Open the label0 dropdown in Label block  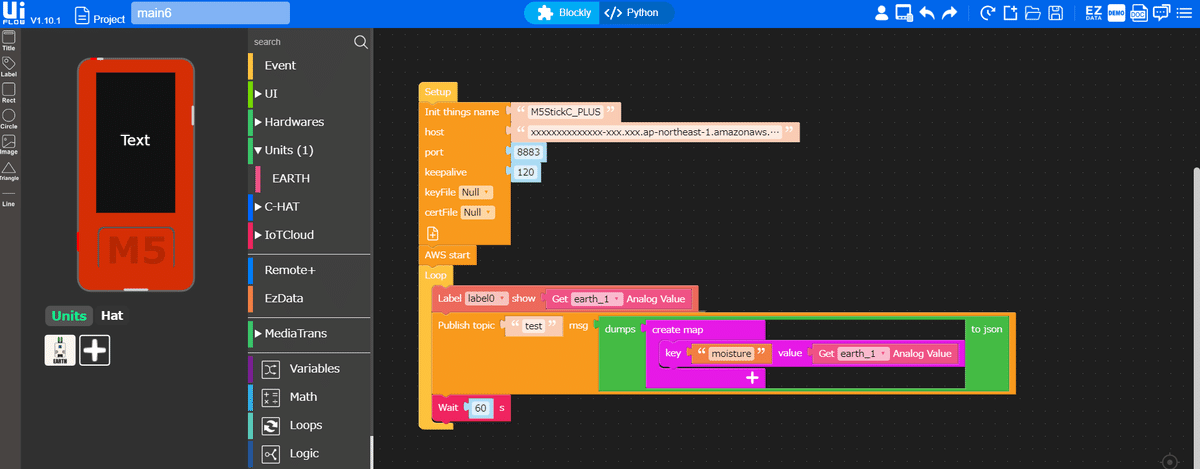[487, 298]
